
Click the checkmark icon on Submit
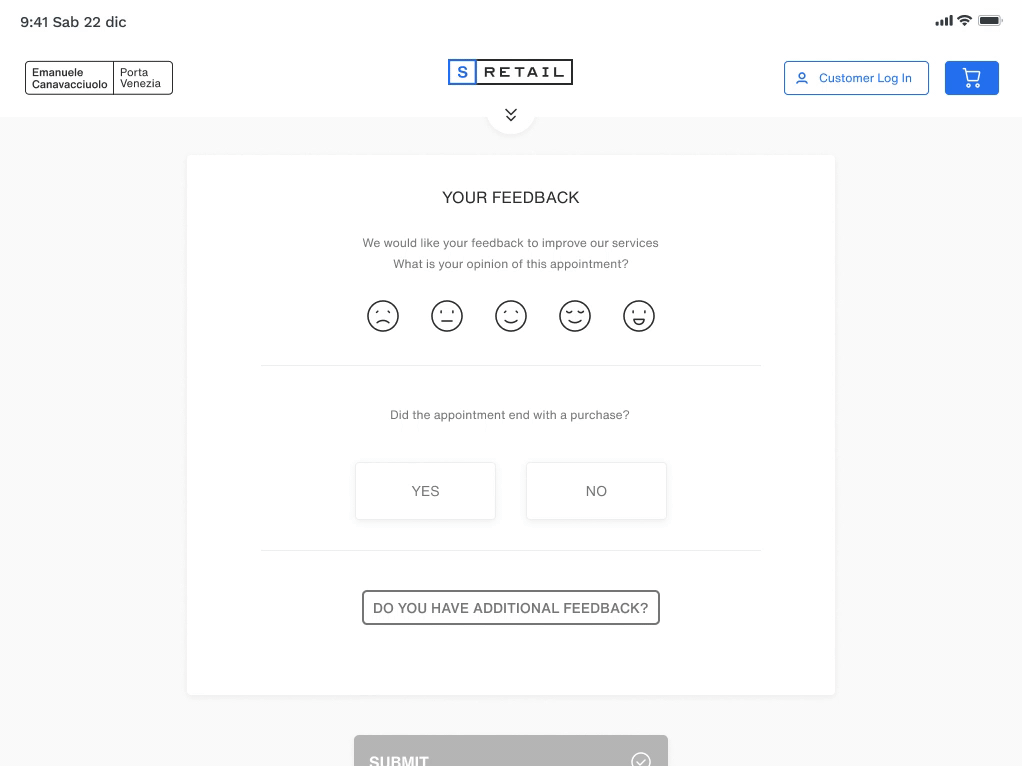(x=641, y=759)
